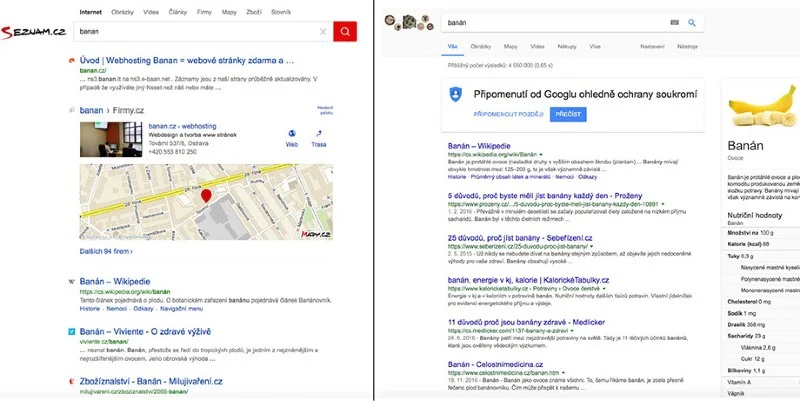800x401 pixels.
Task: Open the banana image in knowledge panel
Action: [762, 107]
